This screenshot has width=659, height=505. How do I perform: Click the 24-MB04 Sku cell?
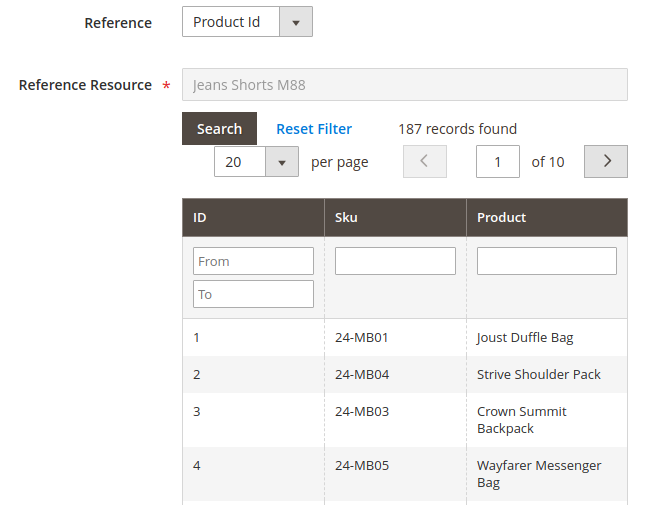tap(361, 375)
